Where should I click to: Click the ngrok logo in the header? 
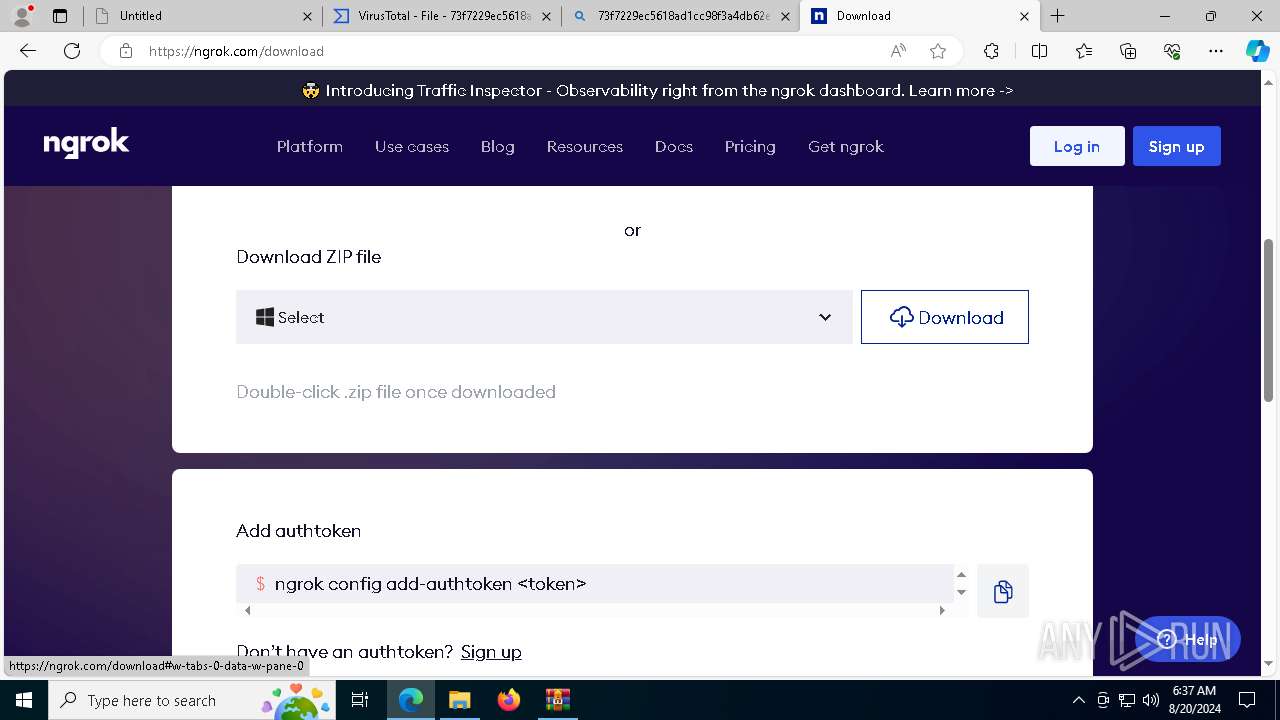(x=86, y=145)
